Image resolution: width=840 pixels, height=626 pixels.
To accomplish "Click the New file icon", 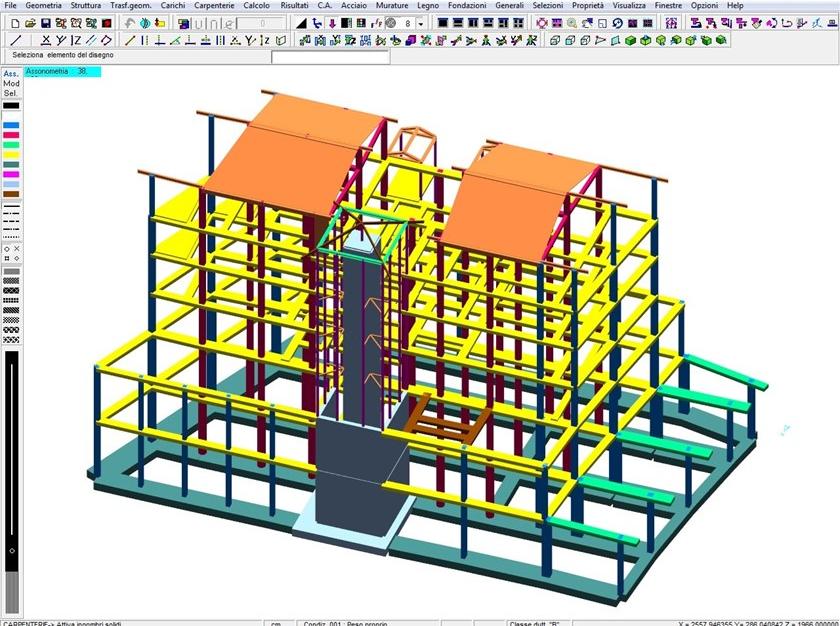I will pos(15,23).
